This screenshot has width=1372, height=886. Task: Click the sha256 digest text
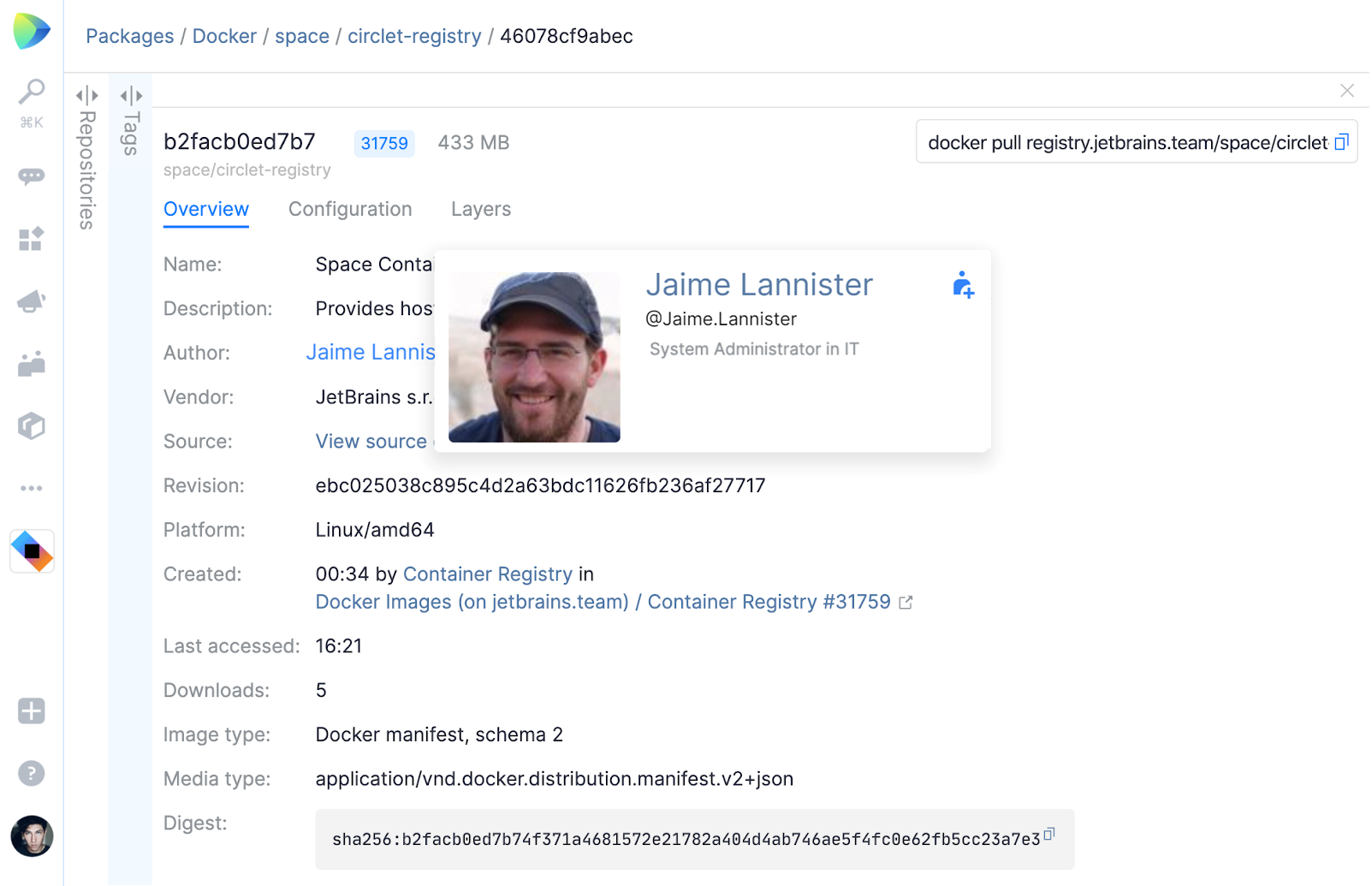coord(686,839)
